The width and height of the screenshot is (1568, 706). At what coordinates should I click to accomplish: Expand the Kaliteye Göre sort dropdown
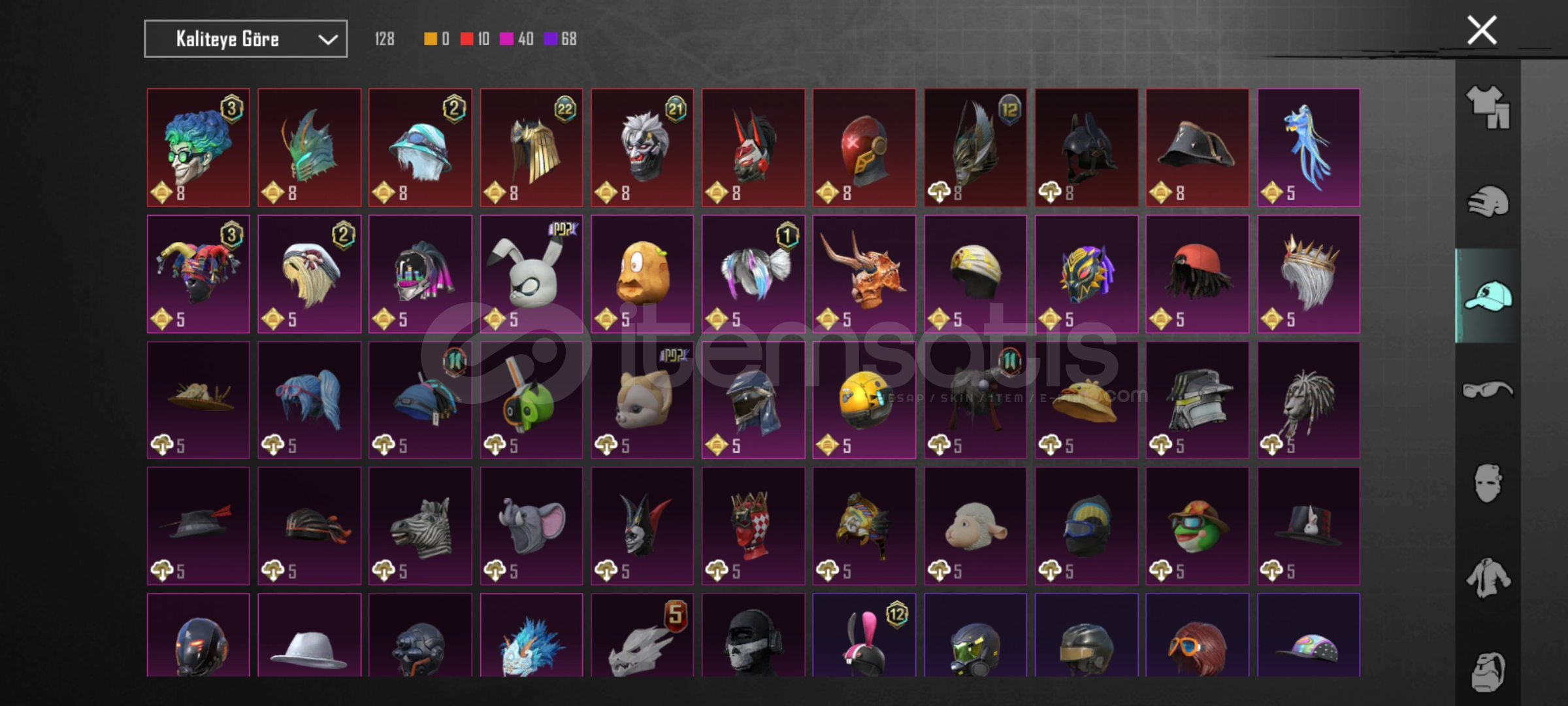(x=246, y=39)
